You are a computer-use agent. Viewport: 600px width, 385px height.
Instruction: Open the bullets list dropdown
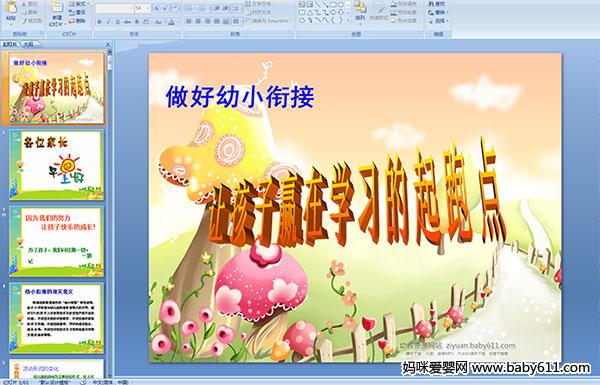(x=191, y=8)
